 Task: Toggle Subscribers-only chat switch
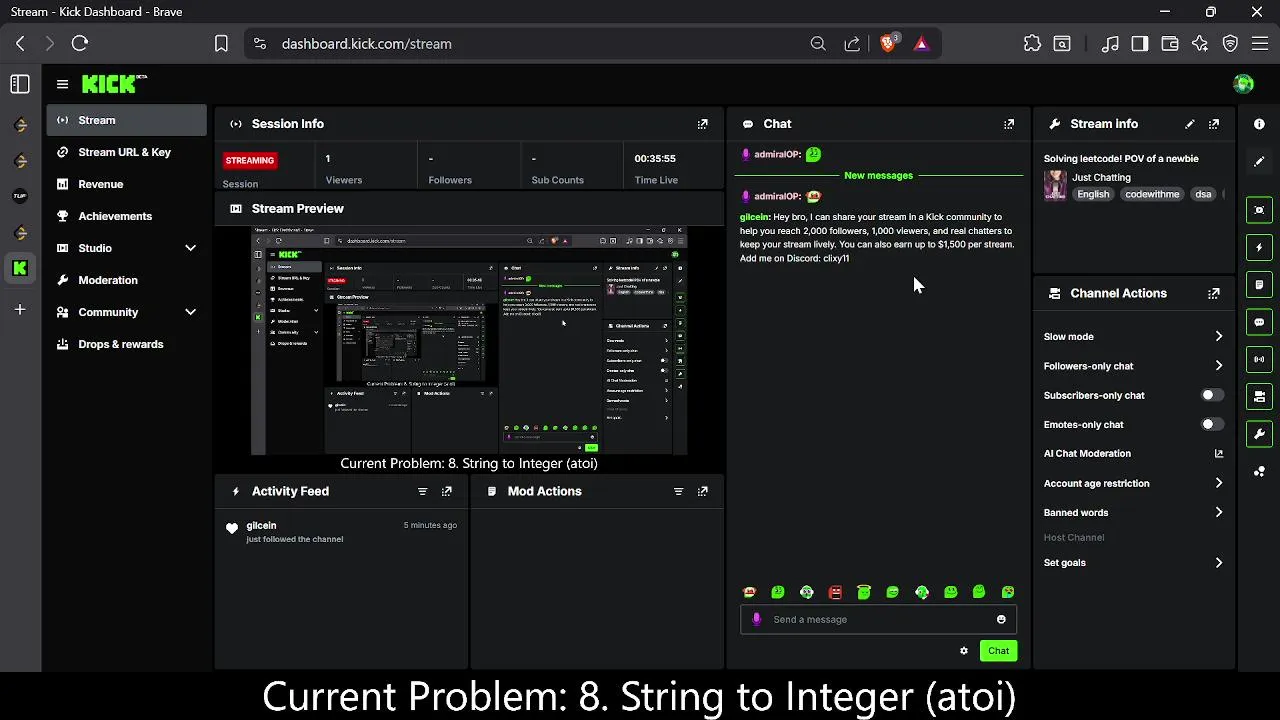[1211, 395]
